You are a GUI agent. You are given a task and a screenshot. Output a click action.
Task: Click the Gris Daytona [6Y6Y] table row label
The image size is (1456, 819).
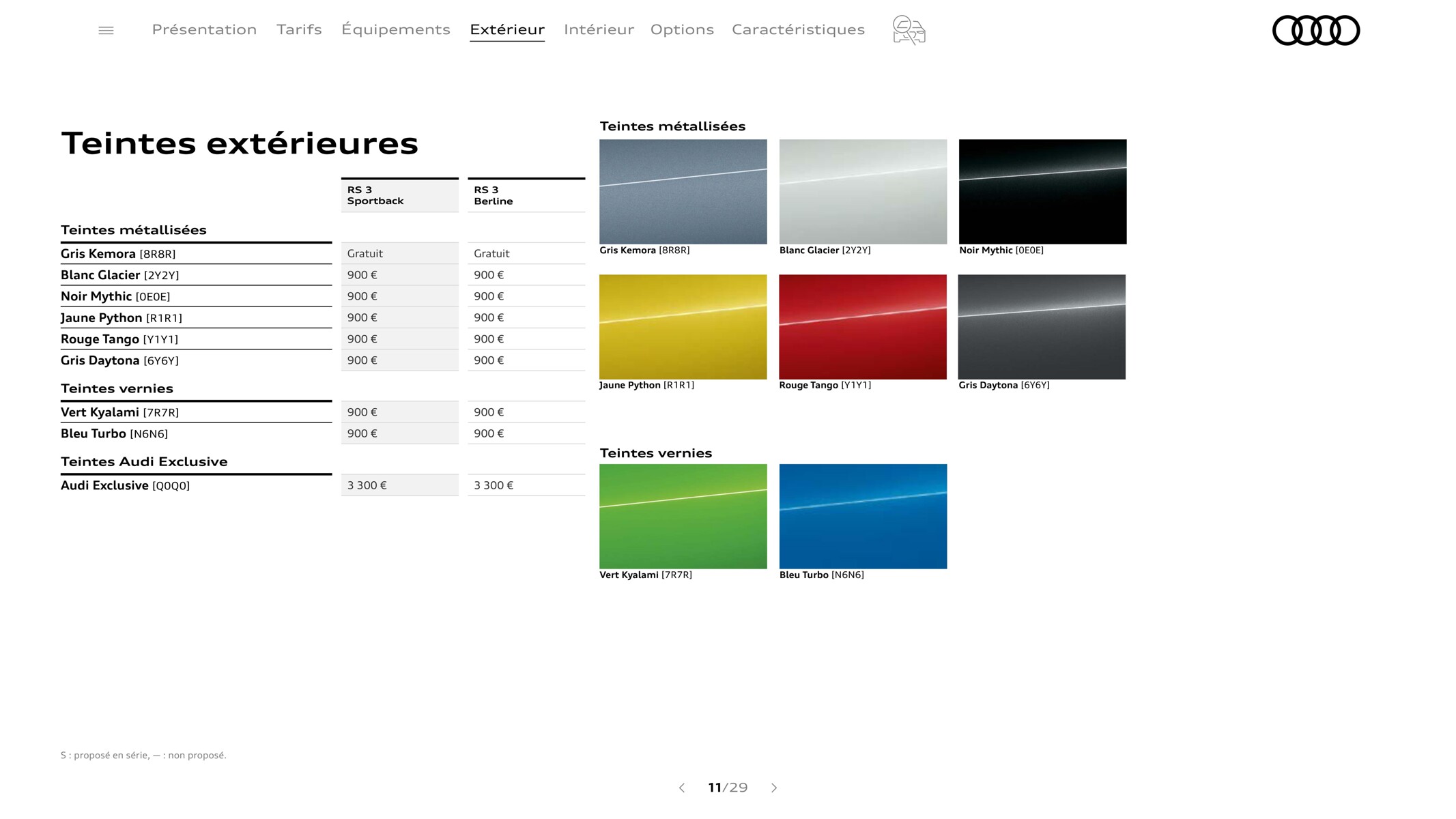pos(119,360)
